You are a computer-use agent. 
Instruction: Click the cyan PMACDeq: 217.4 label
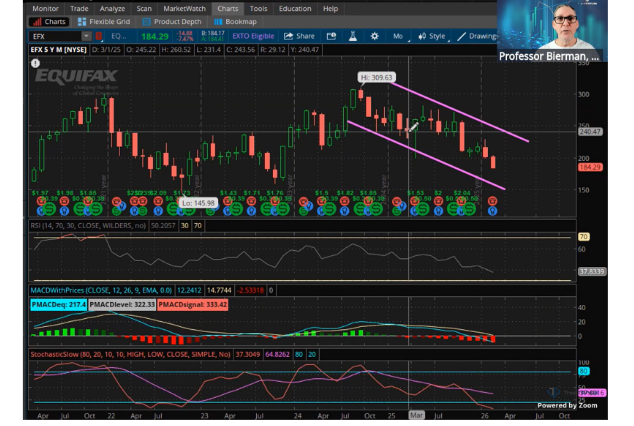coord(58,304)
